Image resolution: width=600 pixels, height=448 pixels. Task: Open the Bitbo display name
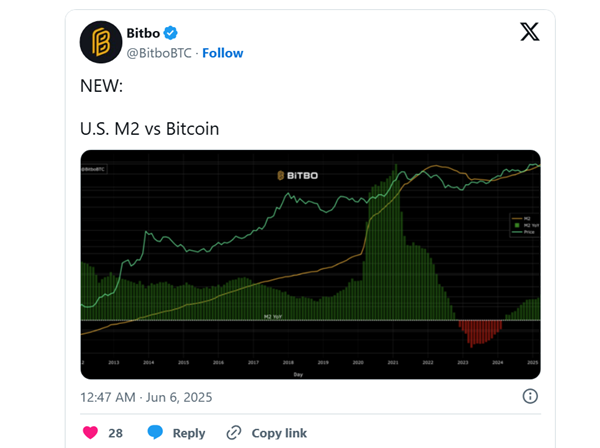[x=143, y=33]
